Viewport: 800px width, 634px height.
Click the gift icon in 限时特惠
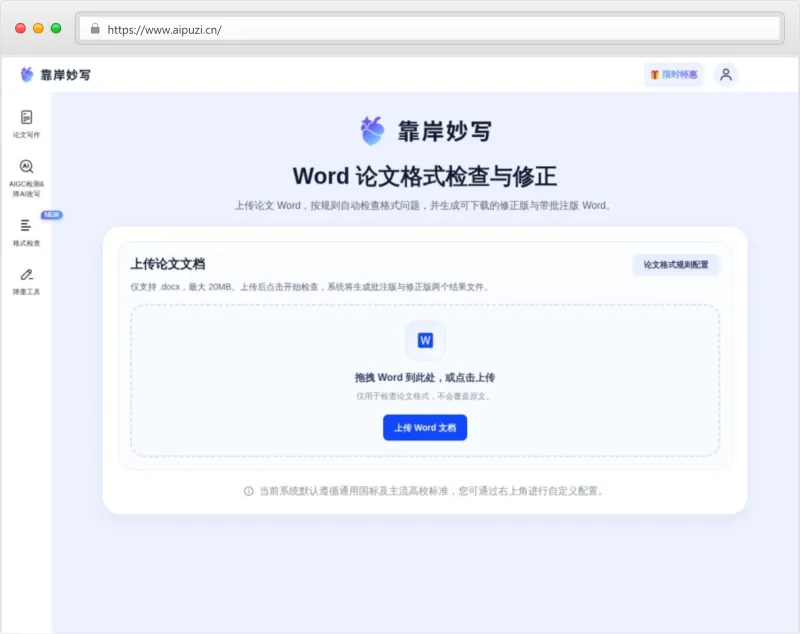point(655,75)
